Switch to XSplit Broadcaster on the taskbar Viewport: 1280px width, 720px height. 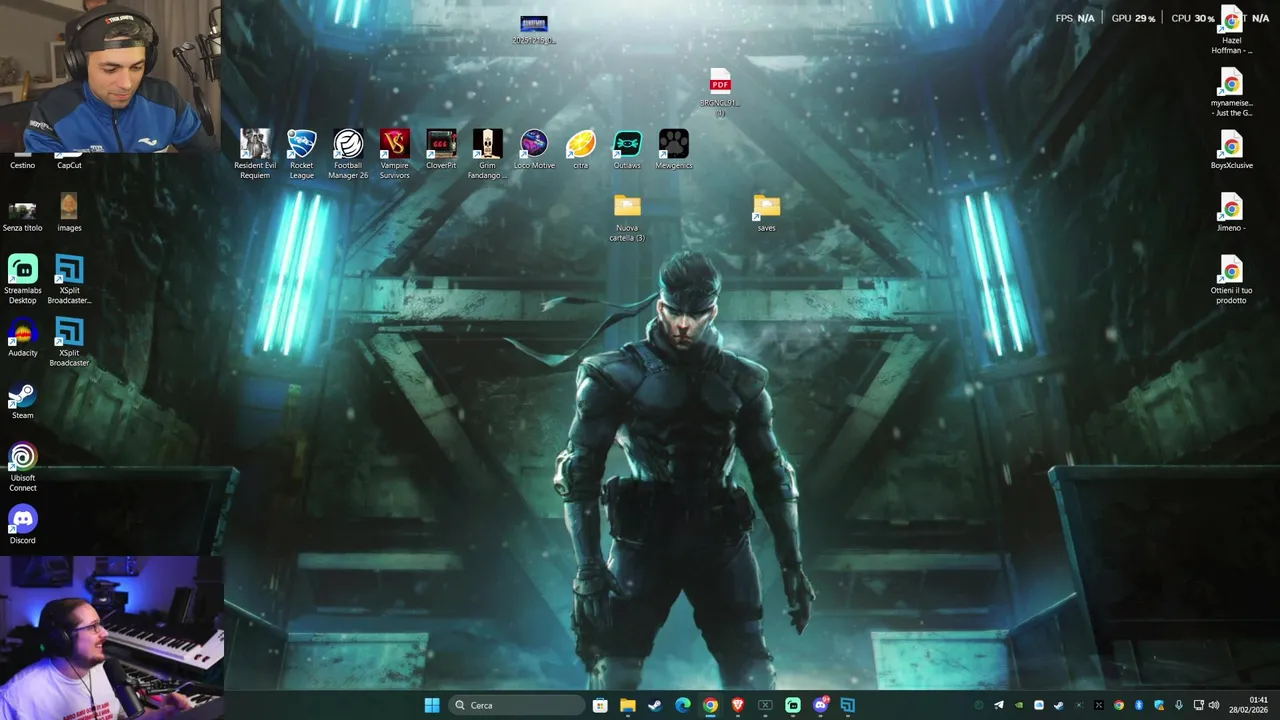[848, 705]
